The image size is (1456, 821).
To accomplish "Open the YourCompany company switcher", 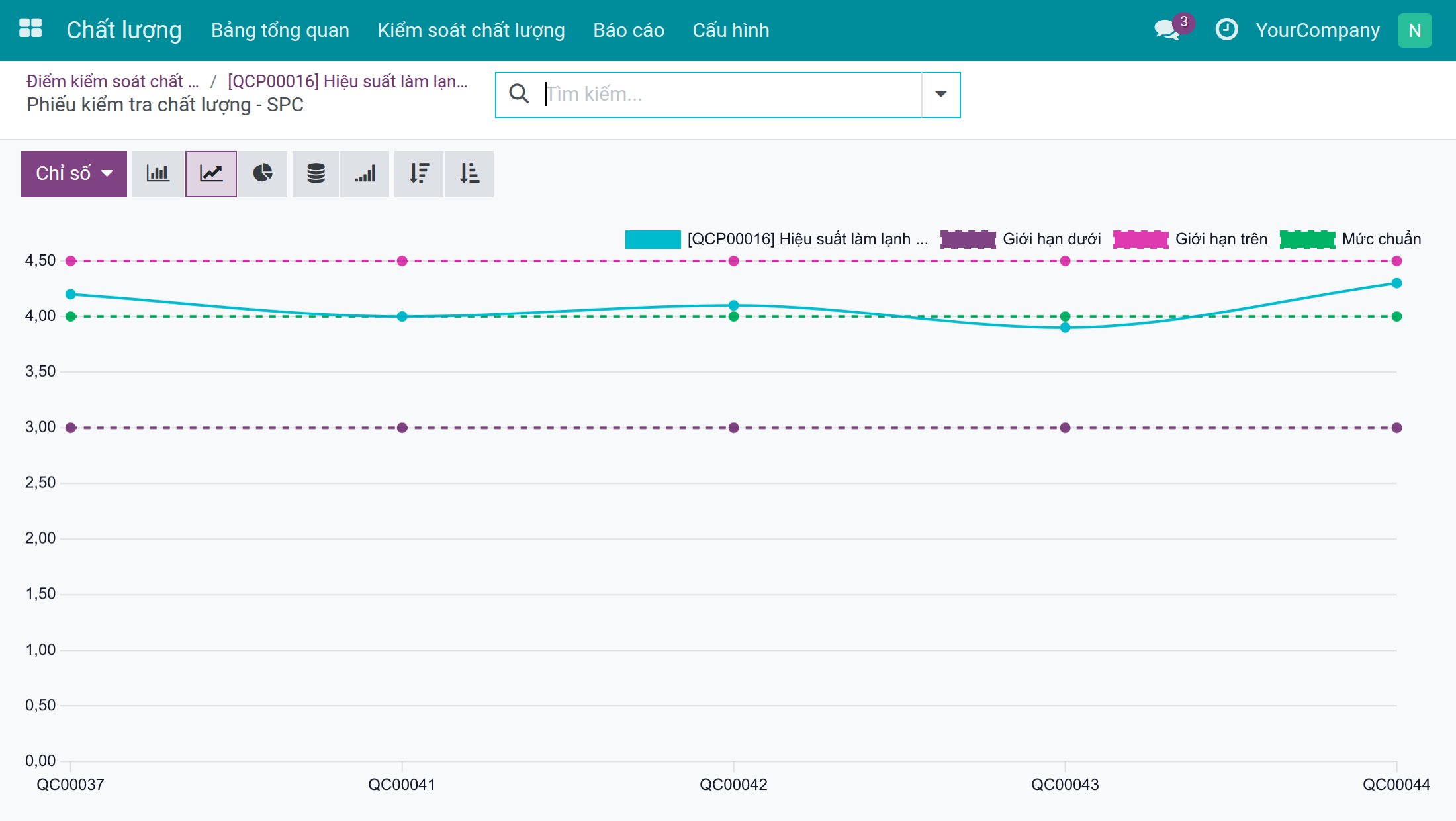I will click(1318, 30).
